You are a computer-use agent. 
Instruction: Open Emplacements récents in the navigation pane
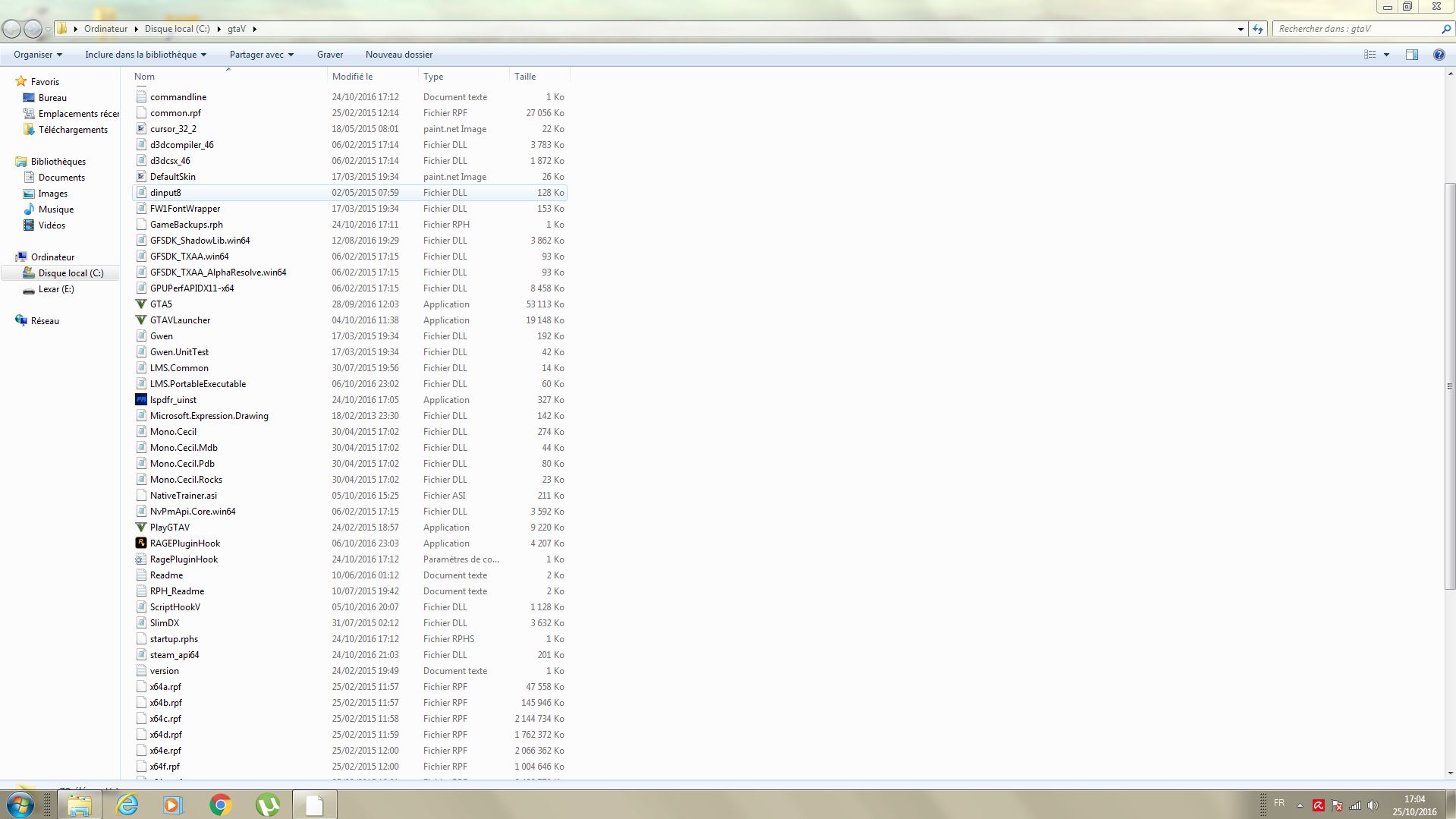tap(71, 114)
